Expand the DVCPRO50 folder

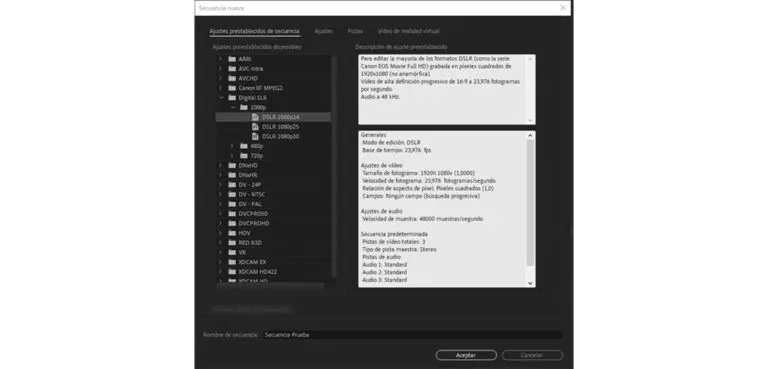[x=220, y=214]
